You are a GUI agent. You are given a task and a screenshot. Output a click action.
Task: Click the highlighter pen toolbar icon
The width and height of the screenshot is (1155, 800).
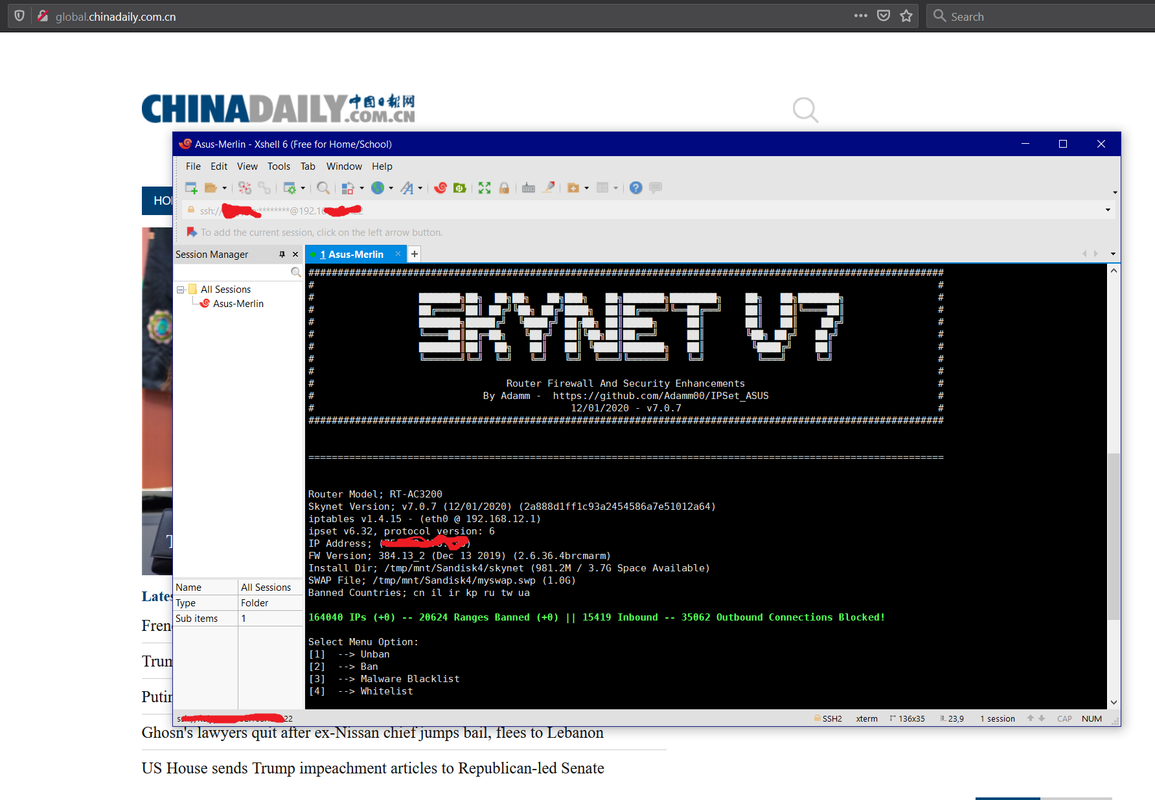pyautogui.click(x=549, y=188)
